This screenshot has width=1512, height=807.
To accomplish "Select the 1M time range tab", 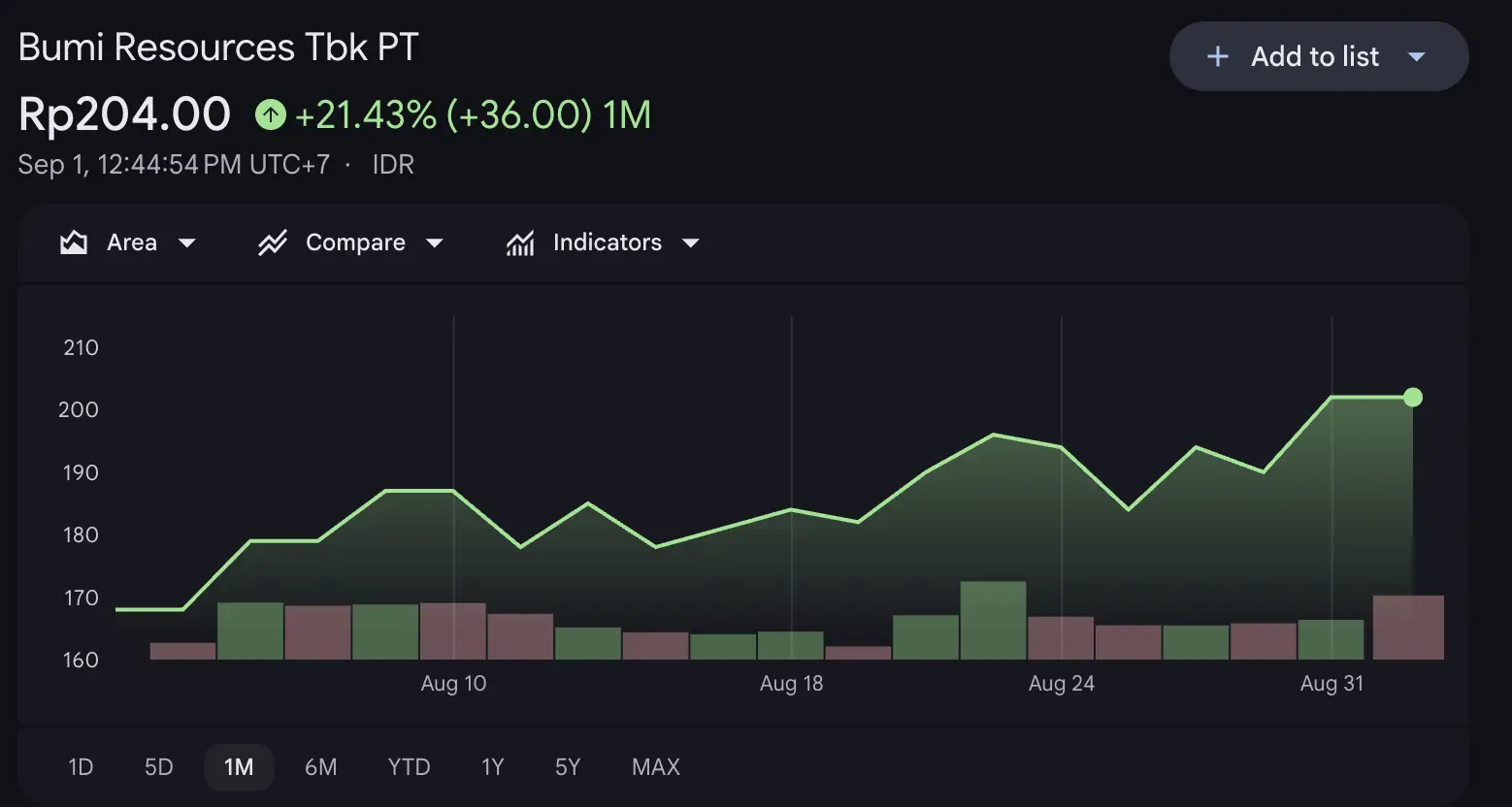I will click(239, 767).
